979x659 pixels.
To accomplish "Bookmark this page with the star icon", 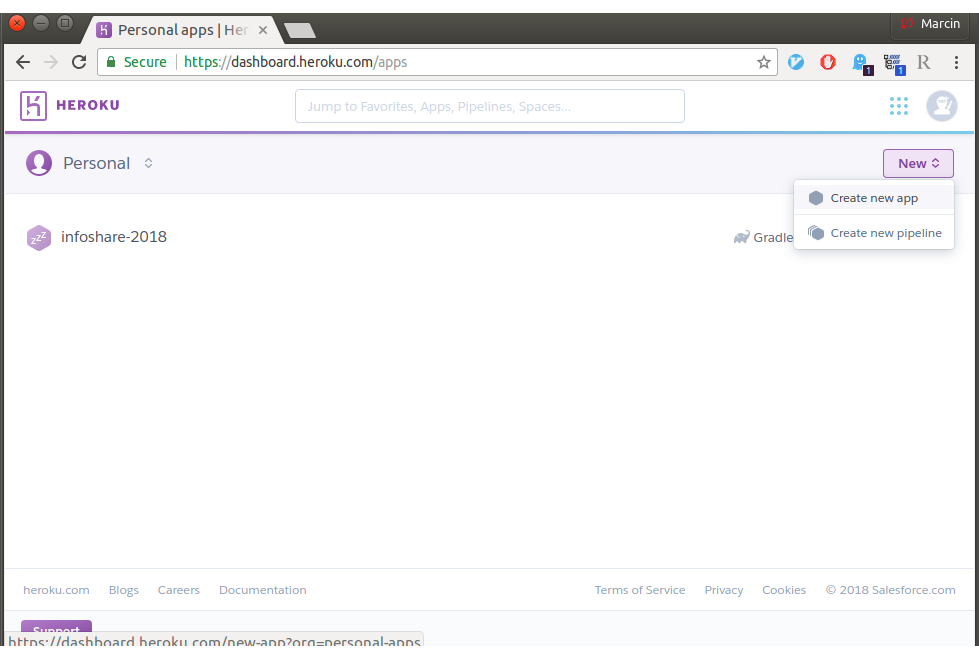I will [x=764, y=62].
